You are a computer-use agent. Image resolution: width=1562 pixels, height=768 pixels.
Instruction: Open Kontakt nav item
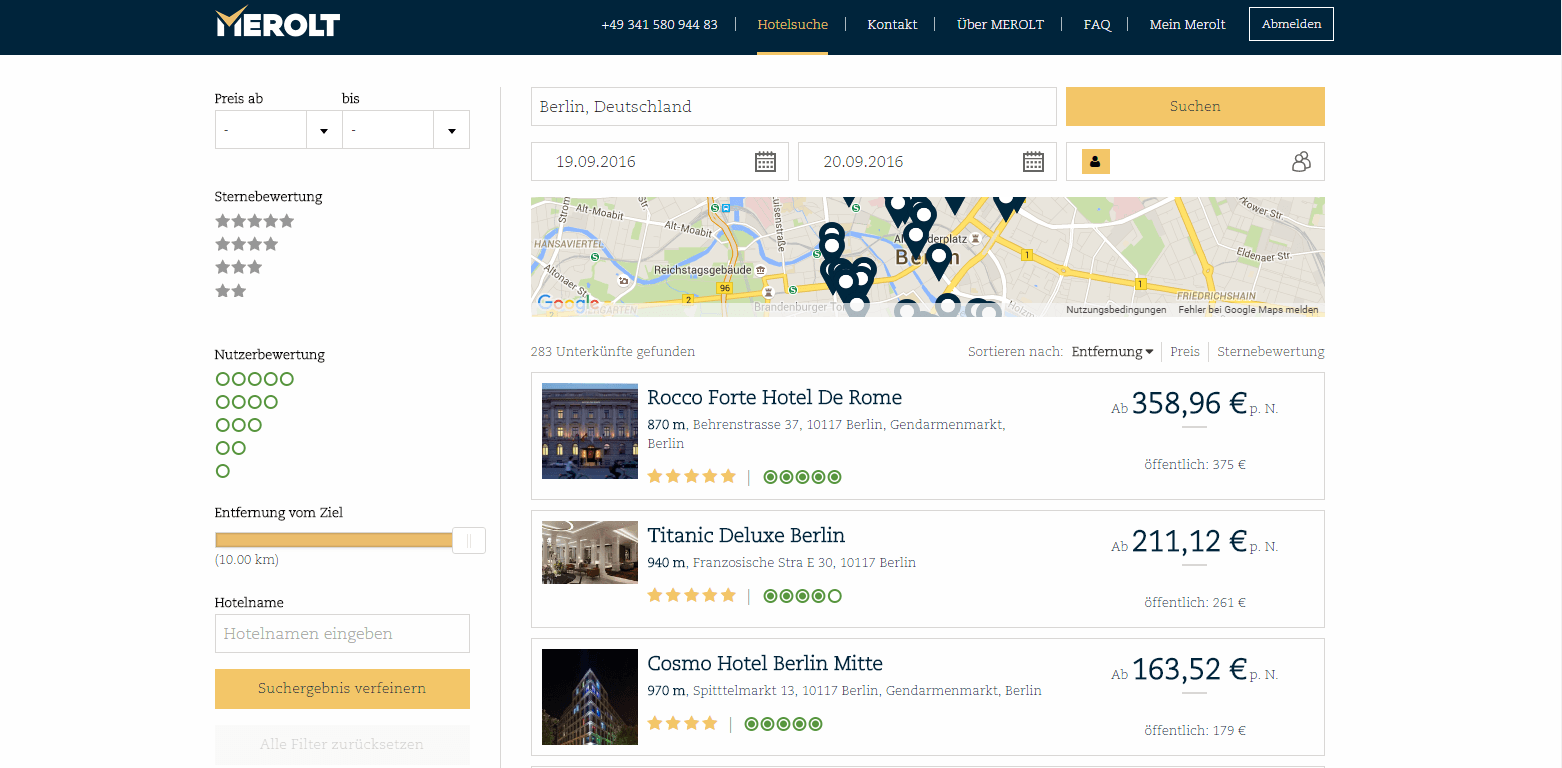point(892,24)
